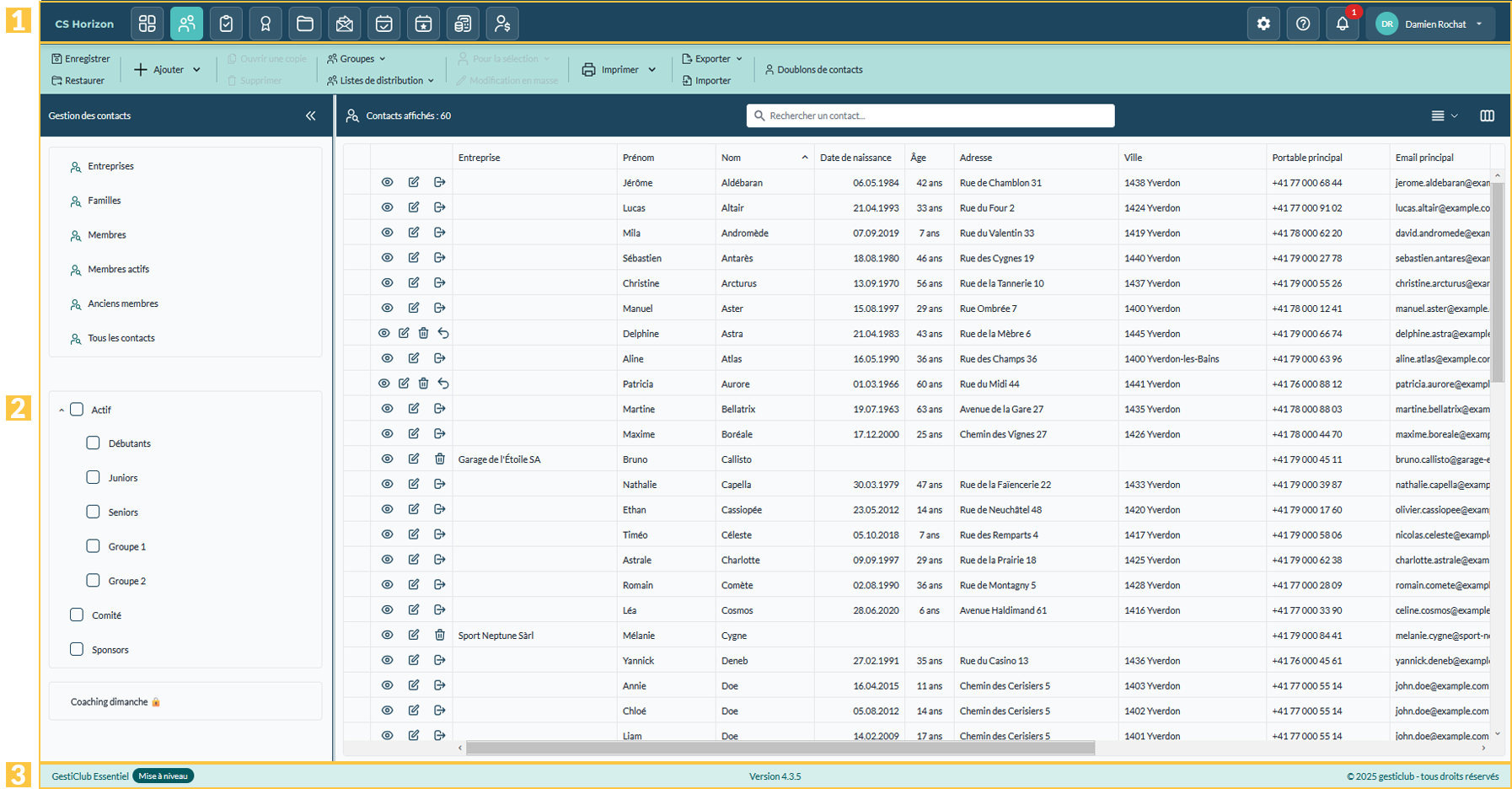Open the Imprimer dropdown
Viewport: 1512px width, 789px height.
click(619, 69)
